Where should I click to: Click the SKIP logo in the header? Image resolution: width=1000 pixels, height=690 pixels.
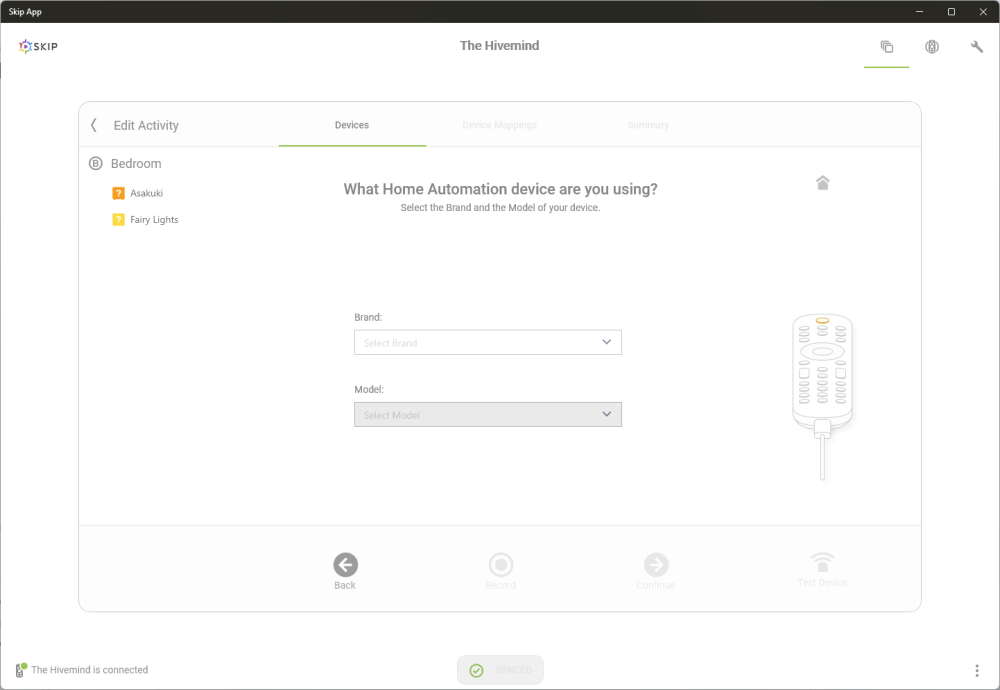pos(38,46)
